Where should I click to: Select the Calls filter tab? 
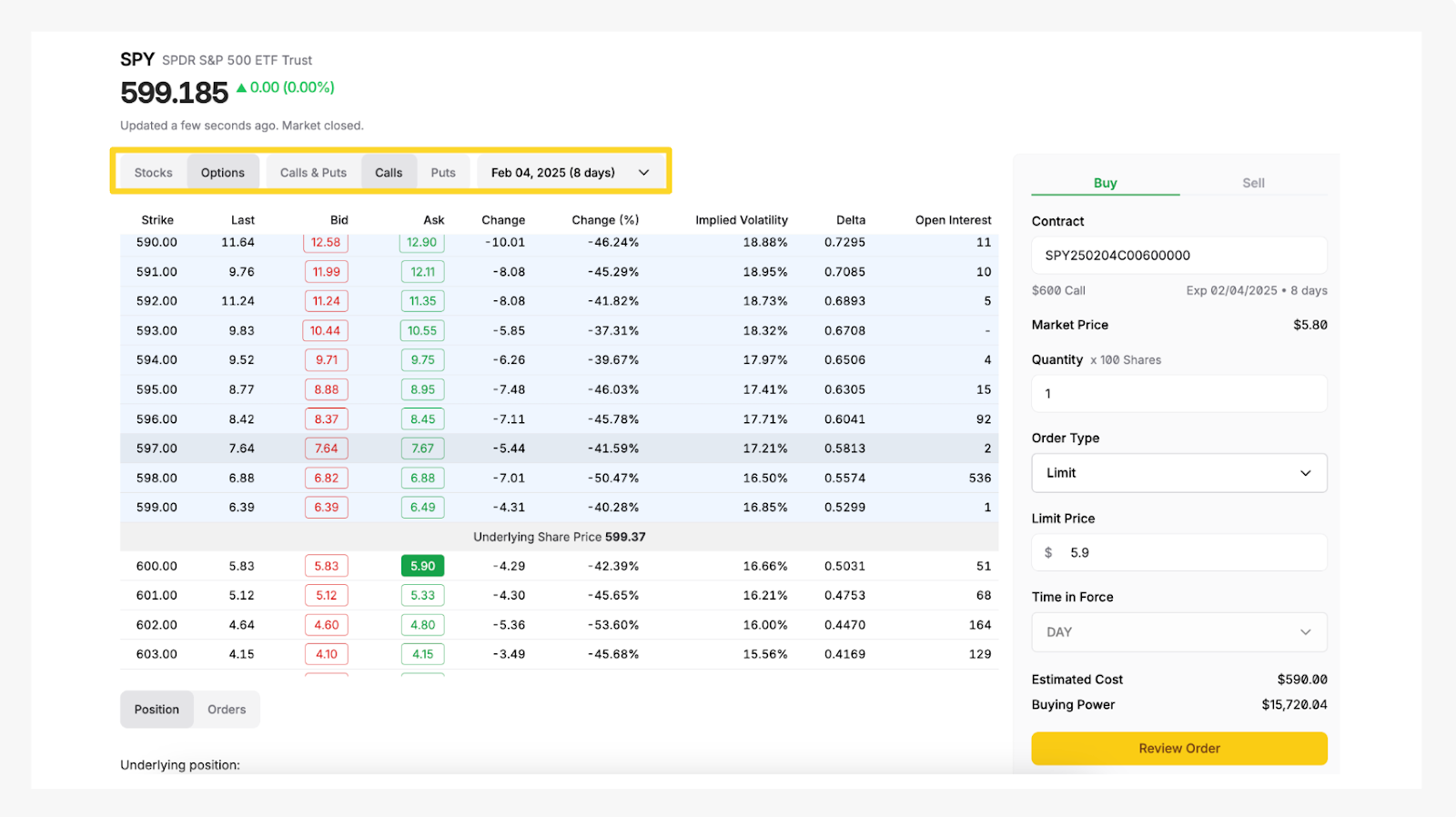pos(389,173)
